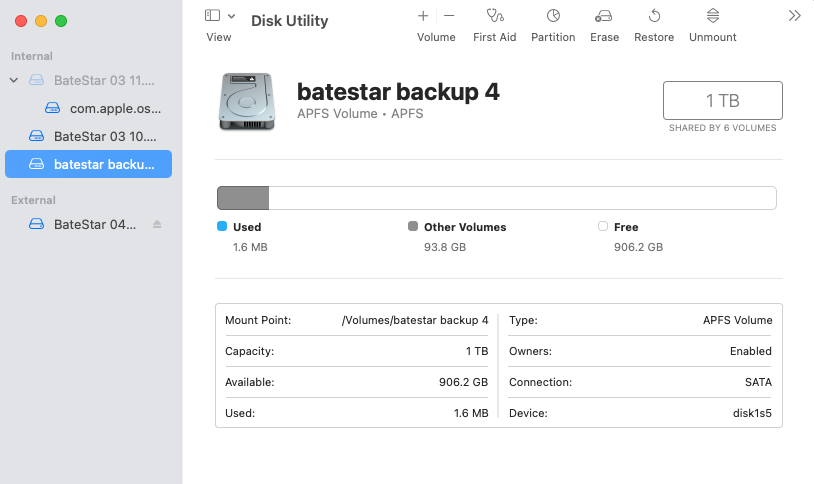Click the free space portion of usage bar

point(522,198)
